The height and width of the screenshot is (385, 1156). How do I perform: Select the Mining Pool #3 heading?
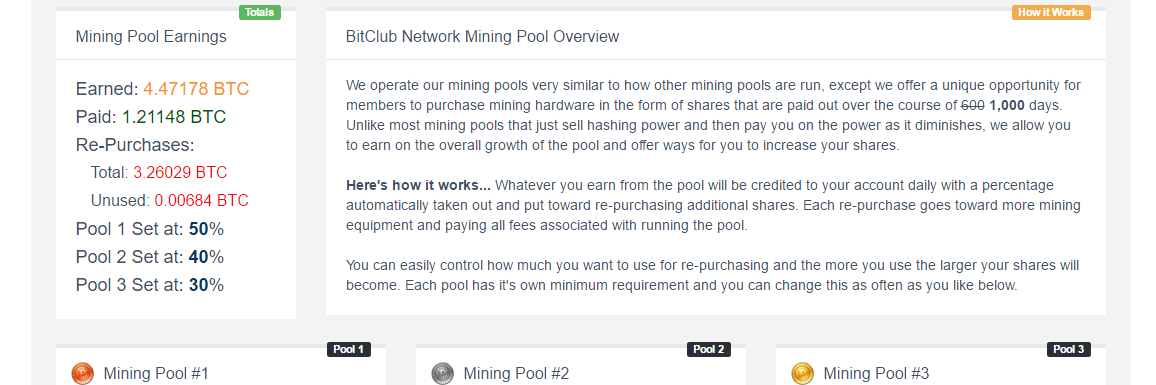tap(876, 374)
